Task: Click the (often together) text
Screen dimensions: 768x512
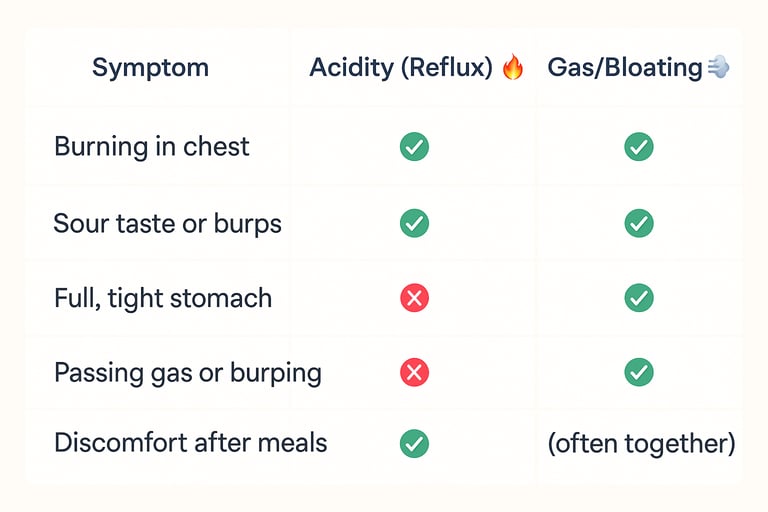Action: coord(641,444)
